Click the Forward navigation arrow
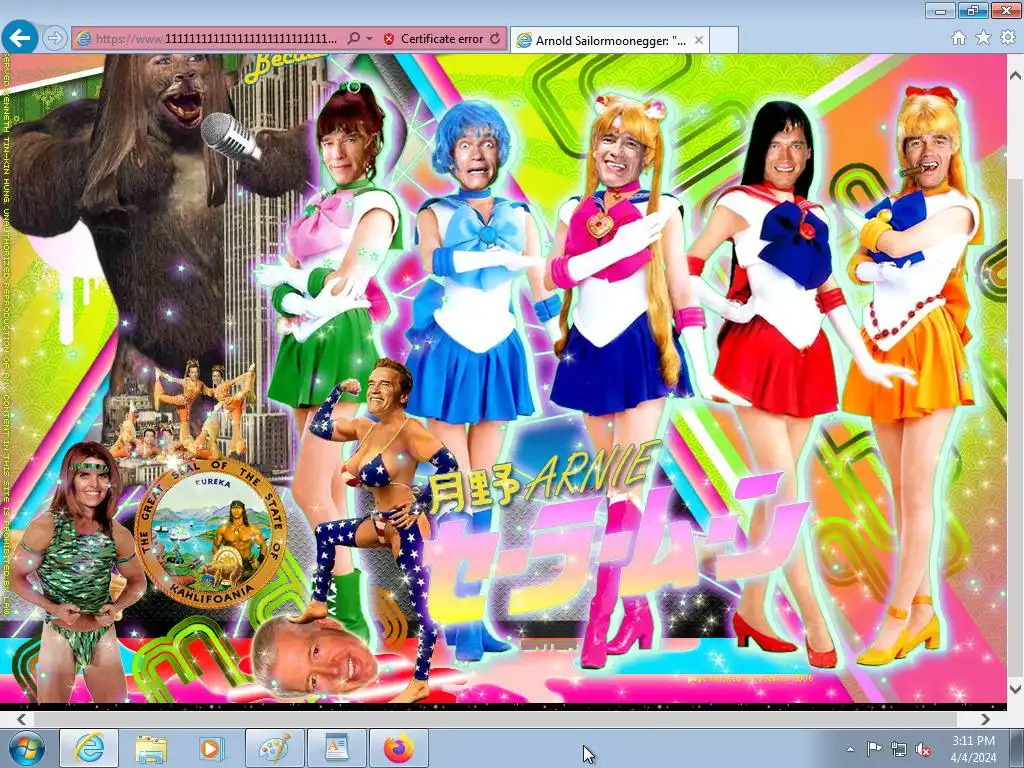 tap(55, 39)
